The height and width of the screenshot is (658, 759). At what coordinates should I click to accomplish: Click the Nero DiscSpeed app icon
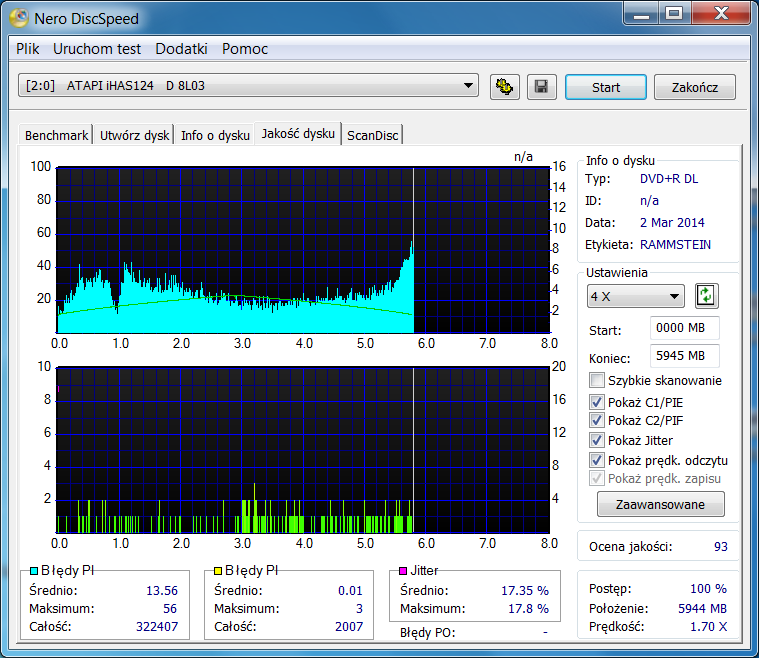pyautogui.click(x=19, y=18)
